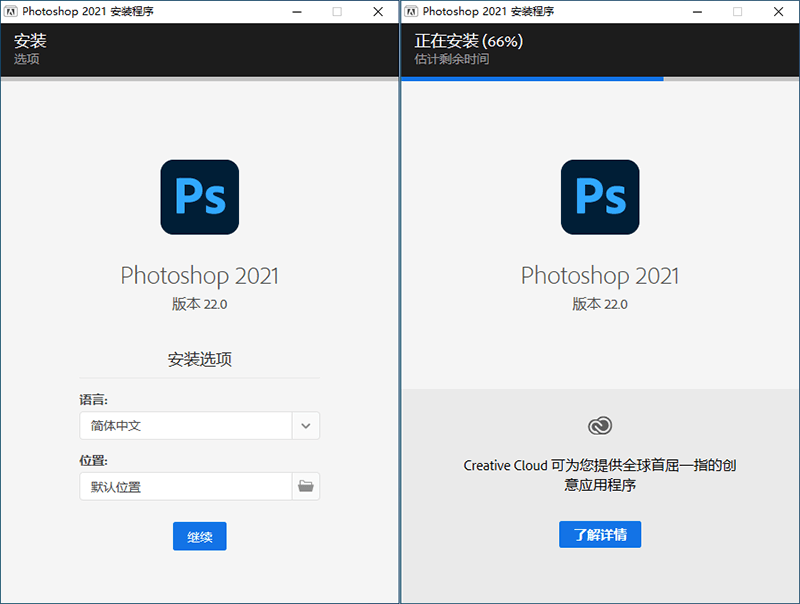This screenshot has width=800, height=604.
Task: Click the Photoshop 2021 title in the left window body
Action: click(x=199, y=276)
